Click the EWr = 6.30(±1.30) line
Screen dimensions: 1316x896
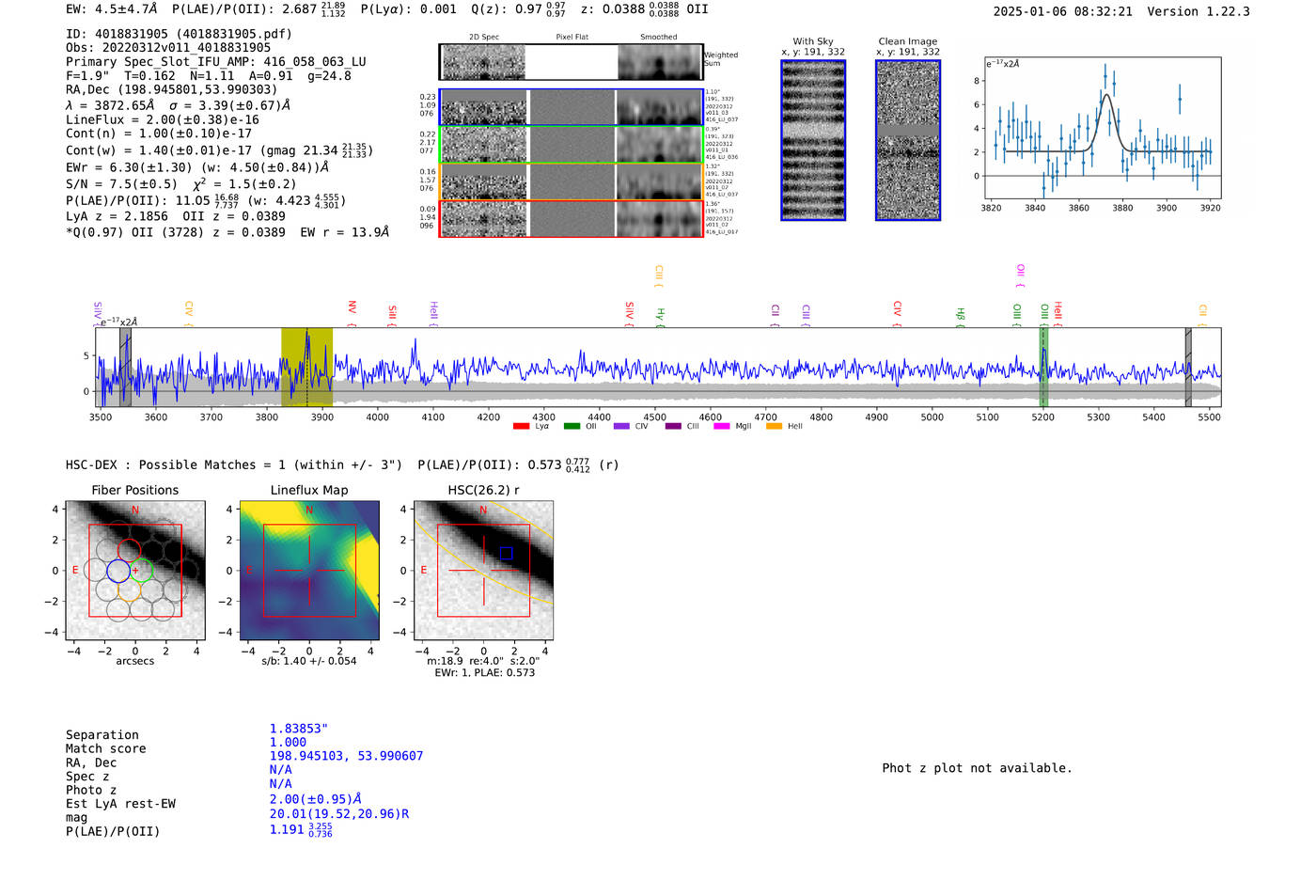pos(197,168)
